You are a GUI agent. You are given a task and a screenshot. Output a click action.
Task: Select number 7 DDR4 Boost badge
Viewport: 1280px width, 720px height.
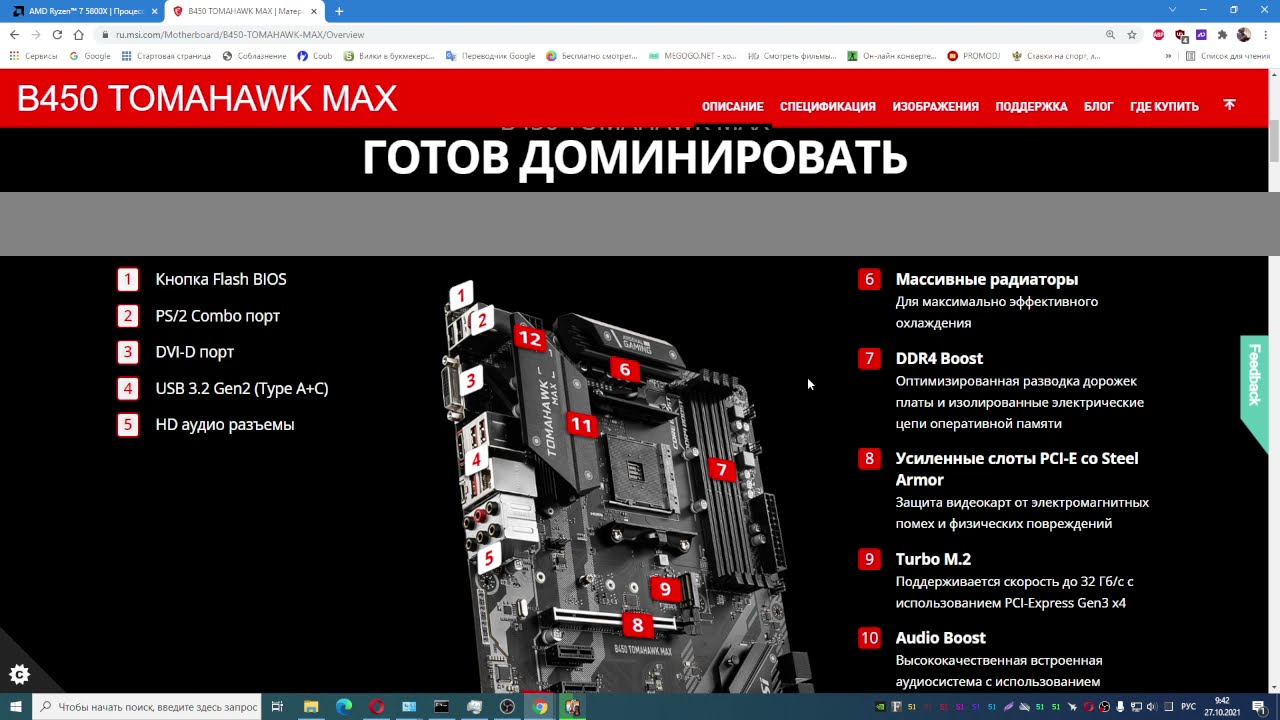point(869,358)
